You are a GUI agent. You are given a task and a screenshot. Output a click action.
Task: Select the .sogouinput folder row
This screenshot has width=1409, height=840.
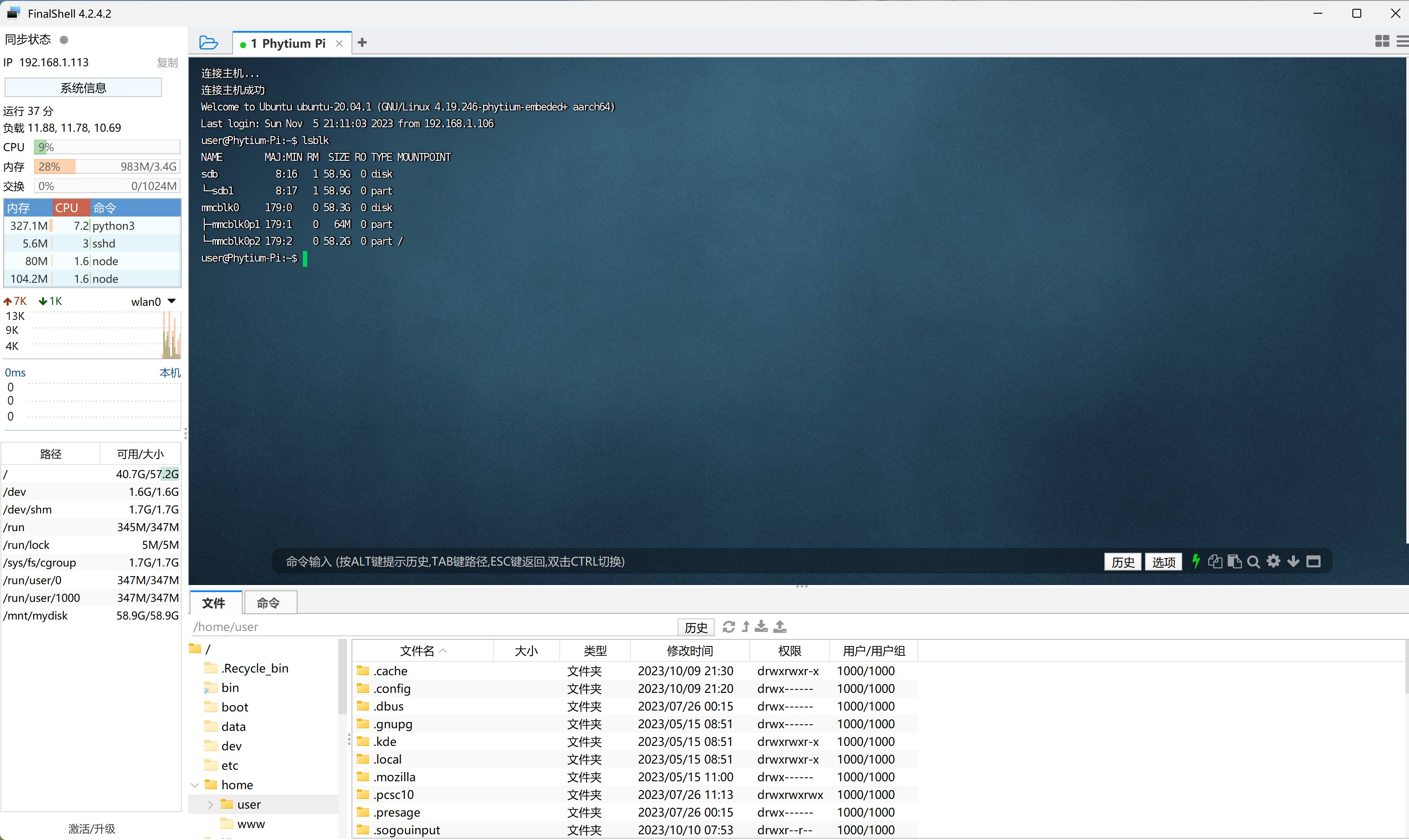pyautogui.click(x=635, y=830)
